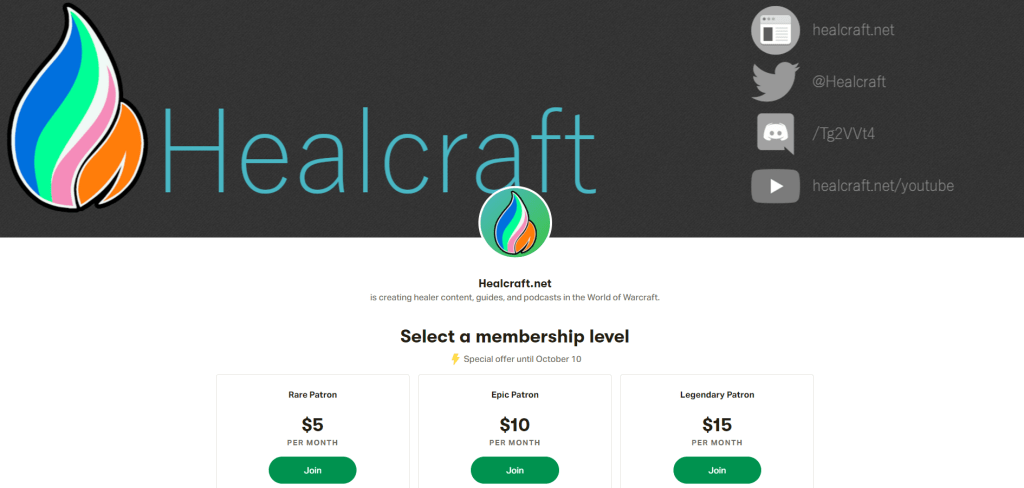1024x488 pixels.
Task: Join the $15 Legendary Patron tier
Action: coord(717,470)
